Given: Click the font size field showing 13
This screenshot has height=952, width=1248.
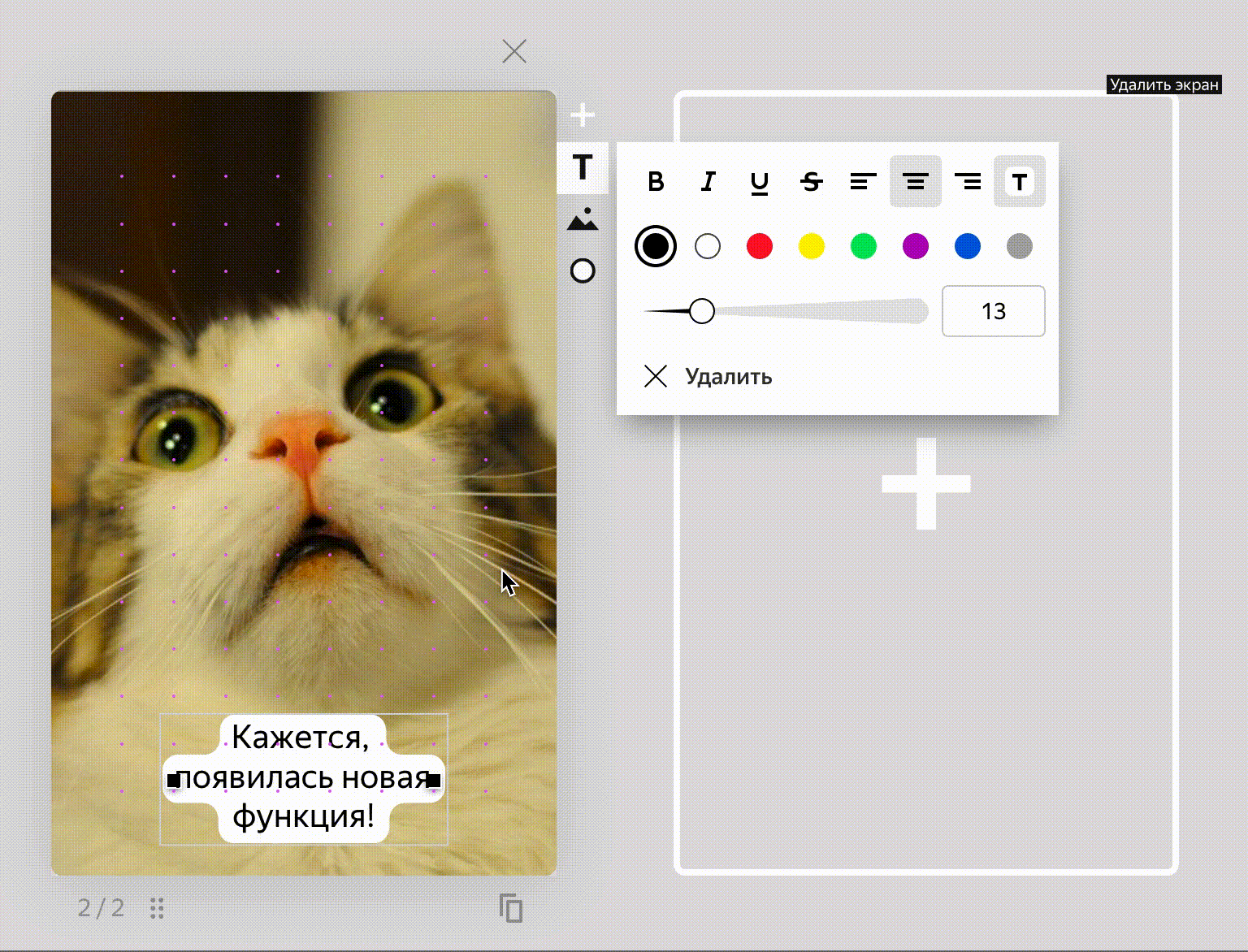Looking at the screenshot, I should click(994, 311).
